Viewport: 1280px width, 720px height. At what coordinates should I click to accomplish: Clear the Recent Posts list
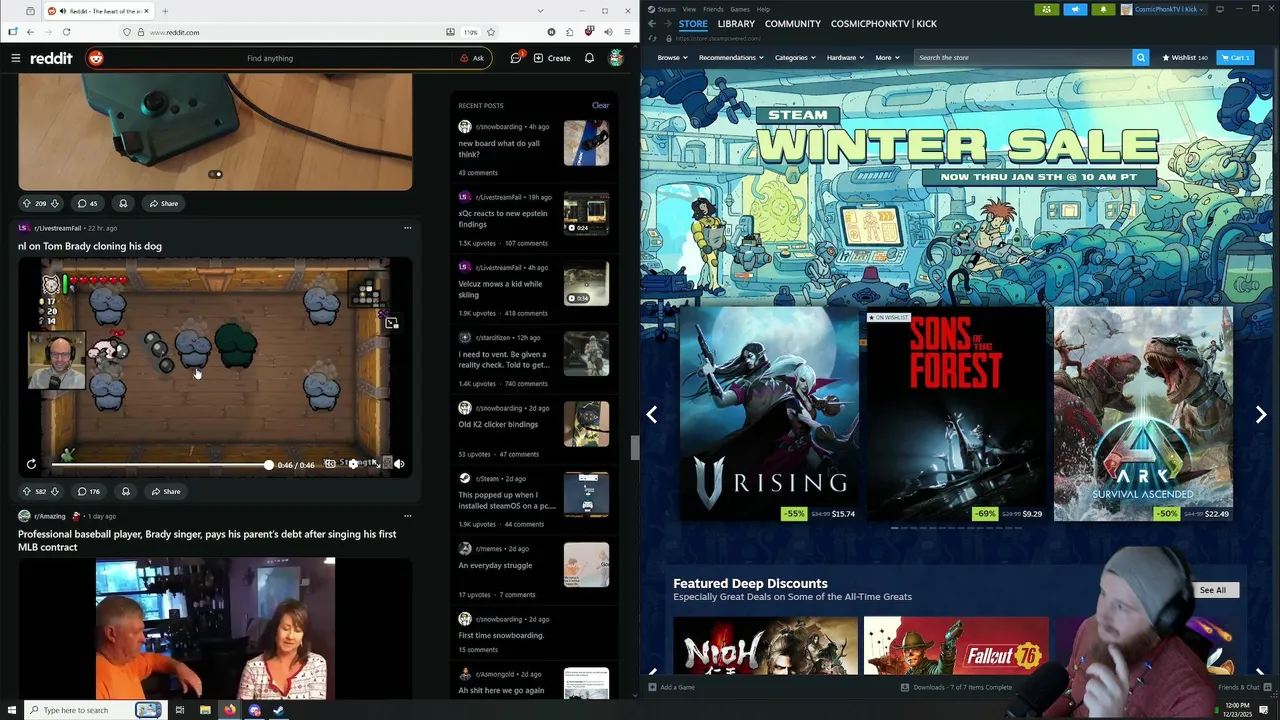pos(600,105)
